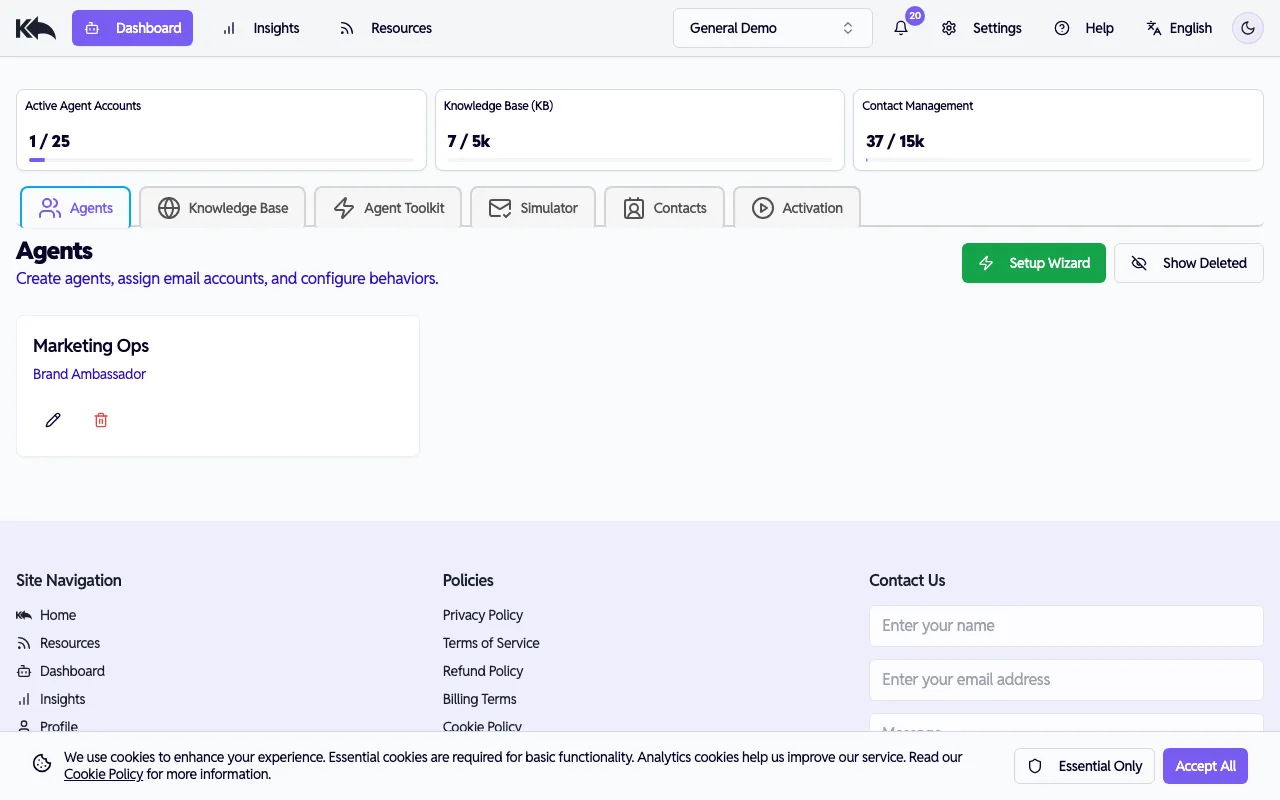Toggle Show Deleted agents

(x=1188, y=262)
